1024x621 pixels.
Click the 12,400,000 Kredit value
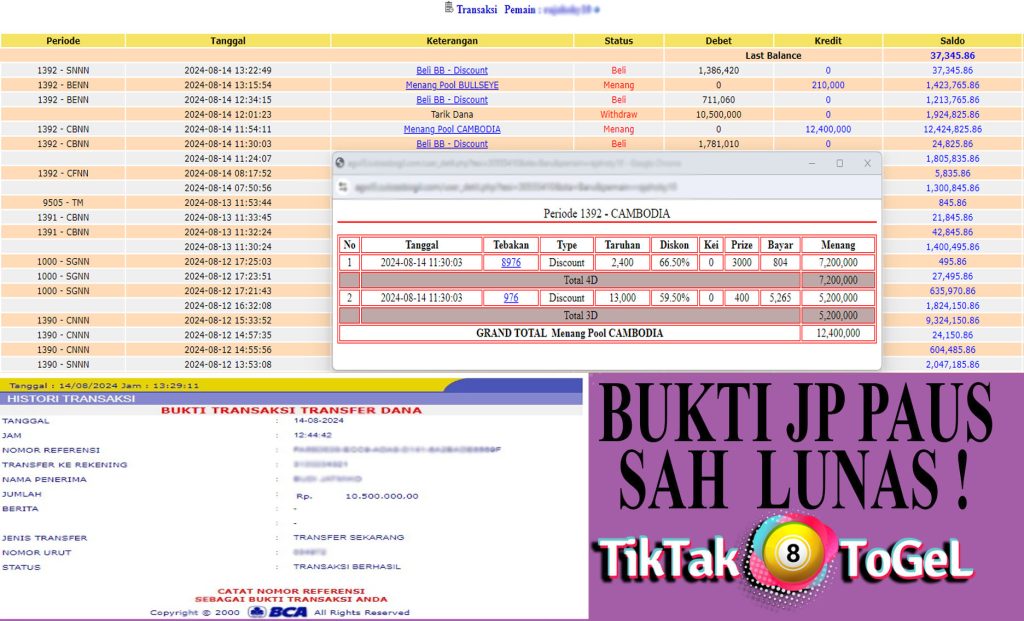pos(828,129)
